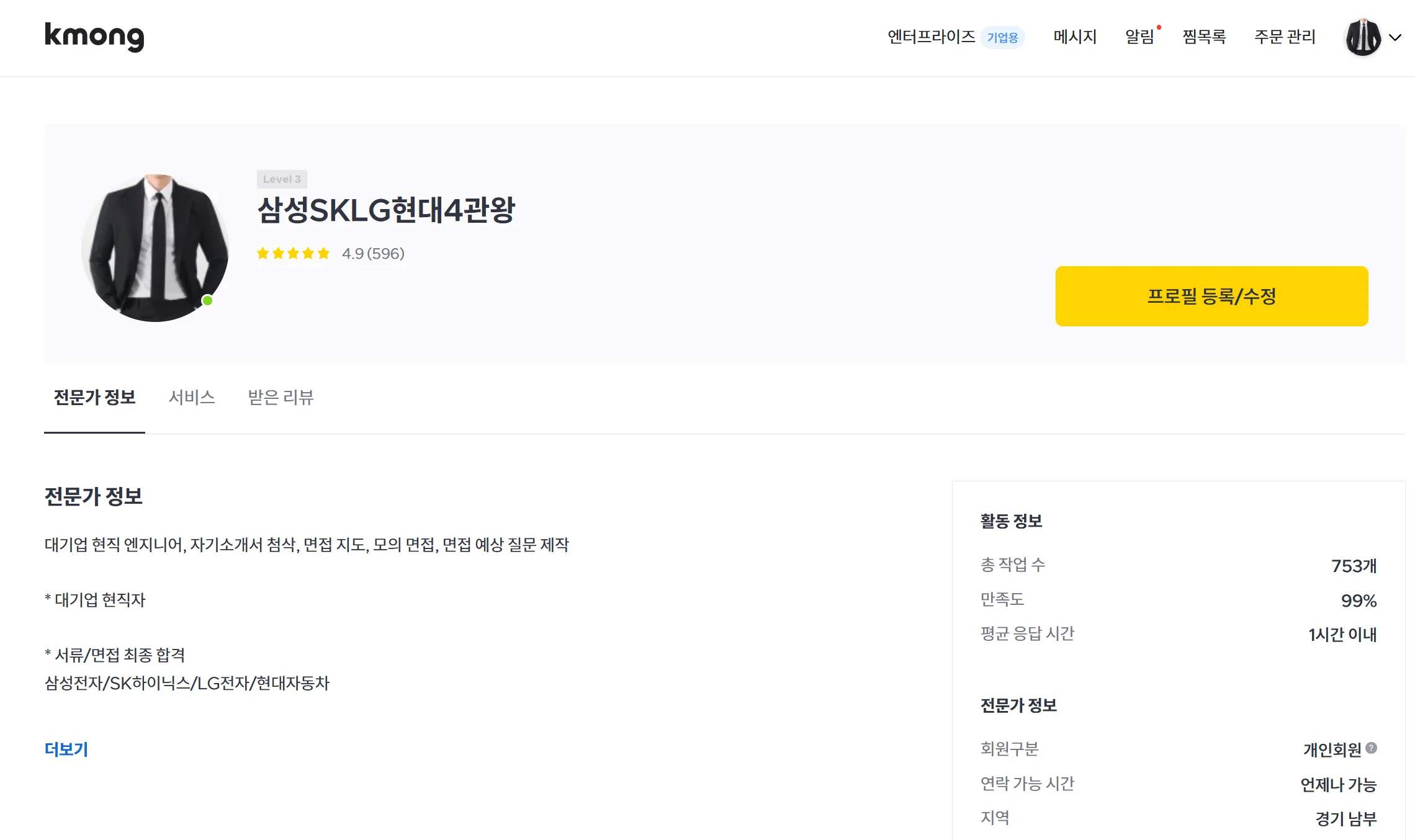Image resolution: width=1415 pixels, height=840 pixels.
Task: Click the 기업용 badge next to 엔터프라이즈
Action: pyautogui.click(x=1004, y=37)
